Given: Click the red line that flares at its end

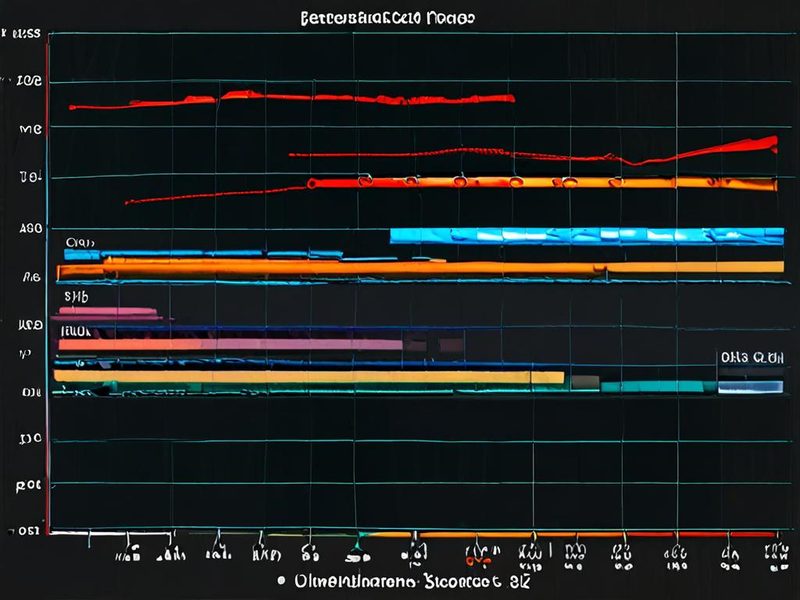Looking at the screenshot, I should 533,152.
